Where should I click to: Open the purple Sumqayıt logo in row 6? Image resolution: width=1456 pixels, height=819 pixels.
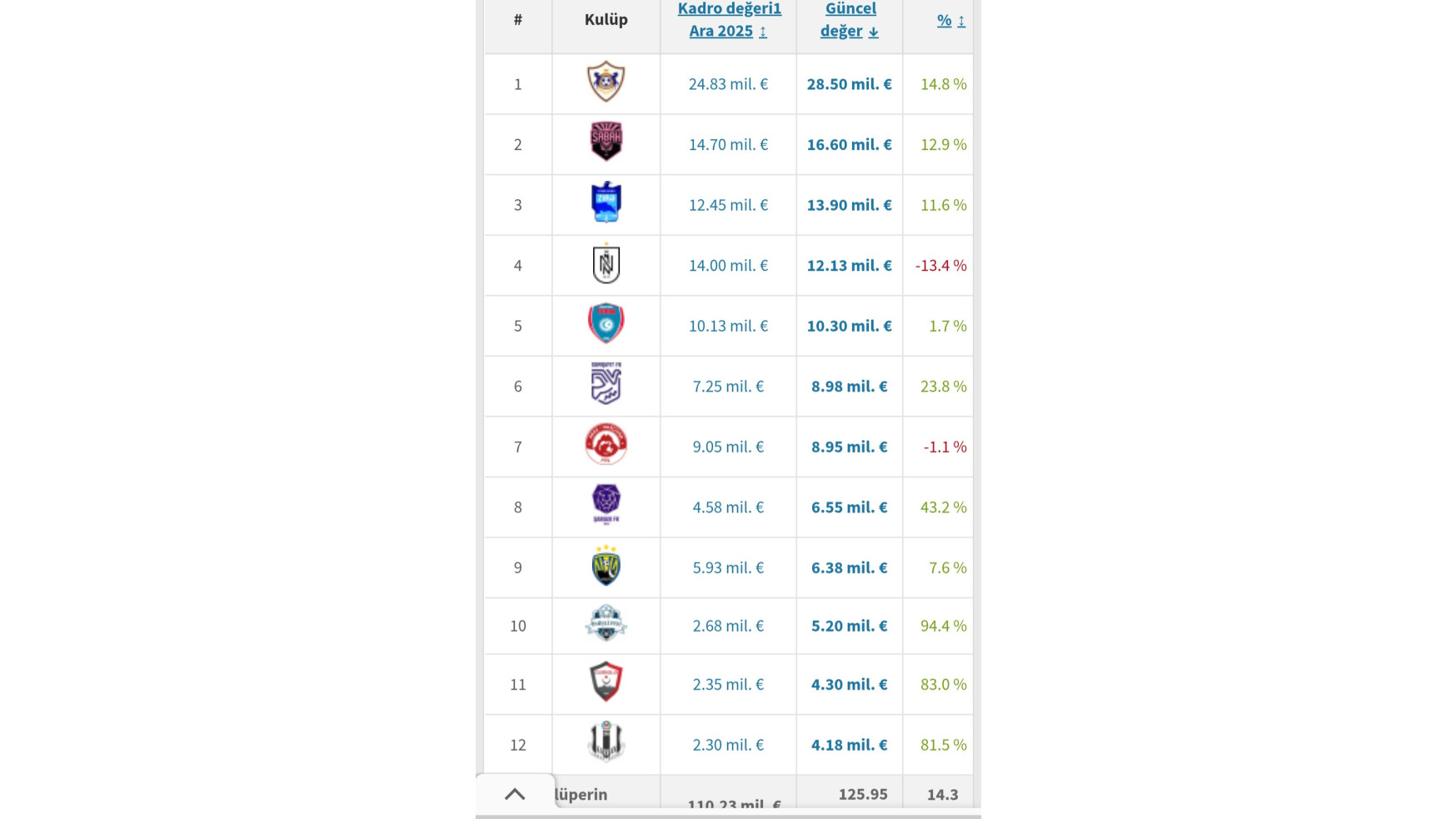coord(606,384)
